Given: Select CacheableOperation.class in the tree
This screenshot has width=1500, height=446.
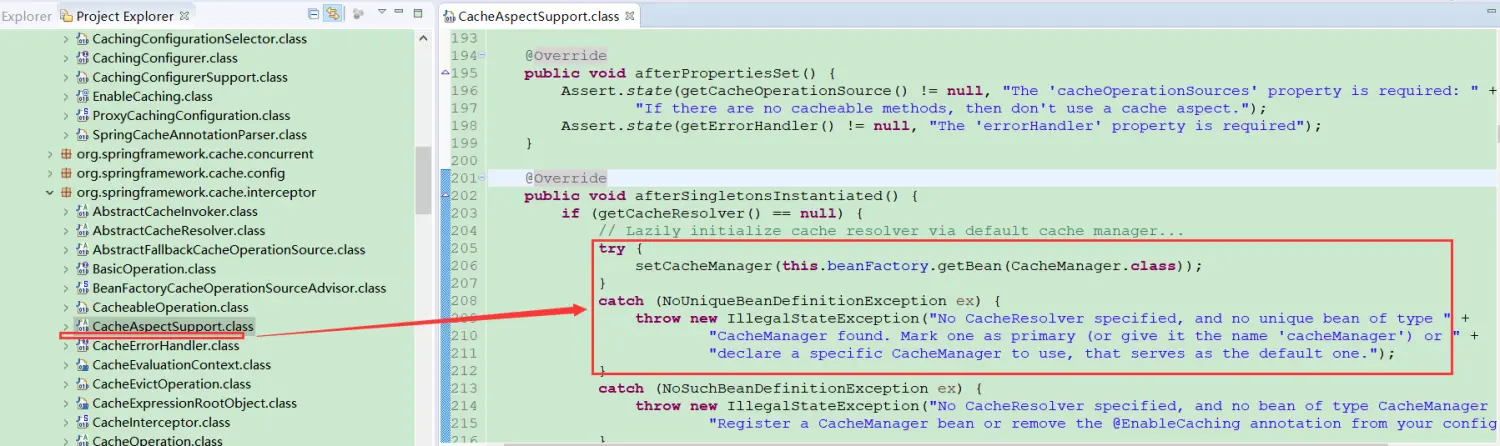Looking at the screenshot, I should [170, 308].
